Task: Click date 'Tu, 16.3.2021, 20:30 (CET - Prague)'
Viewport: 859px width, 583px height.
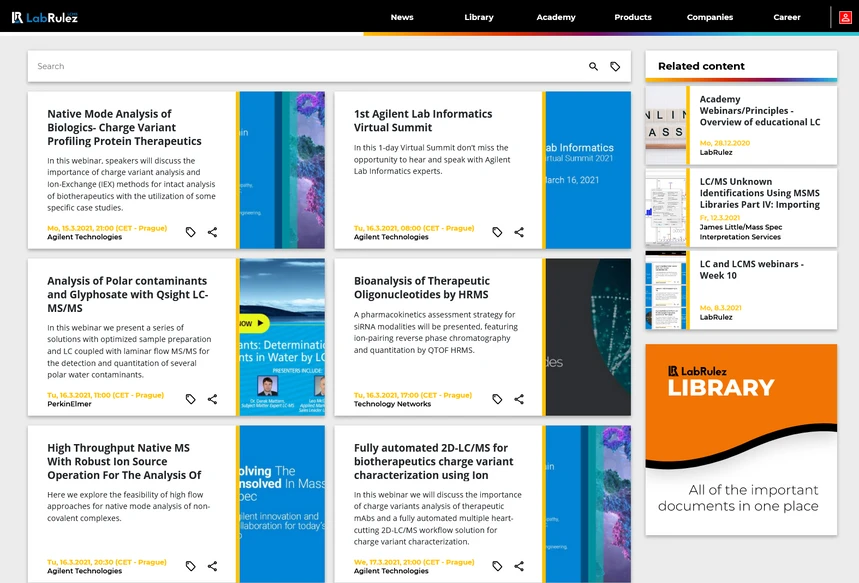Action: 107,562
